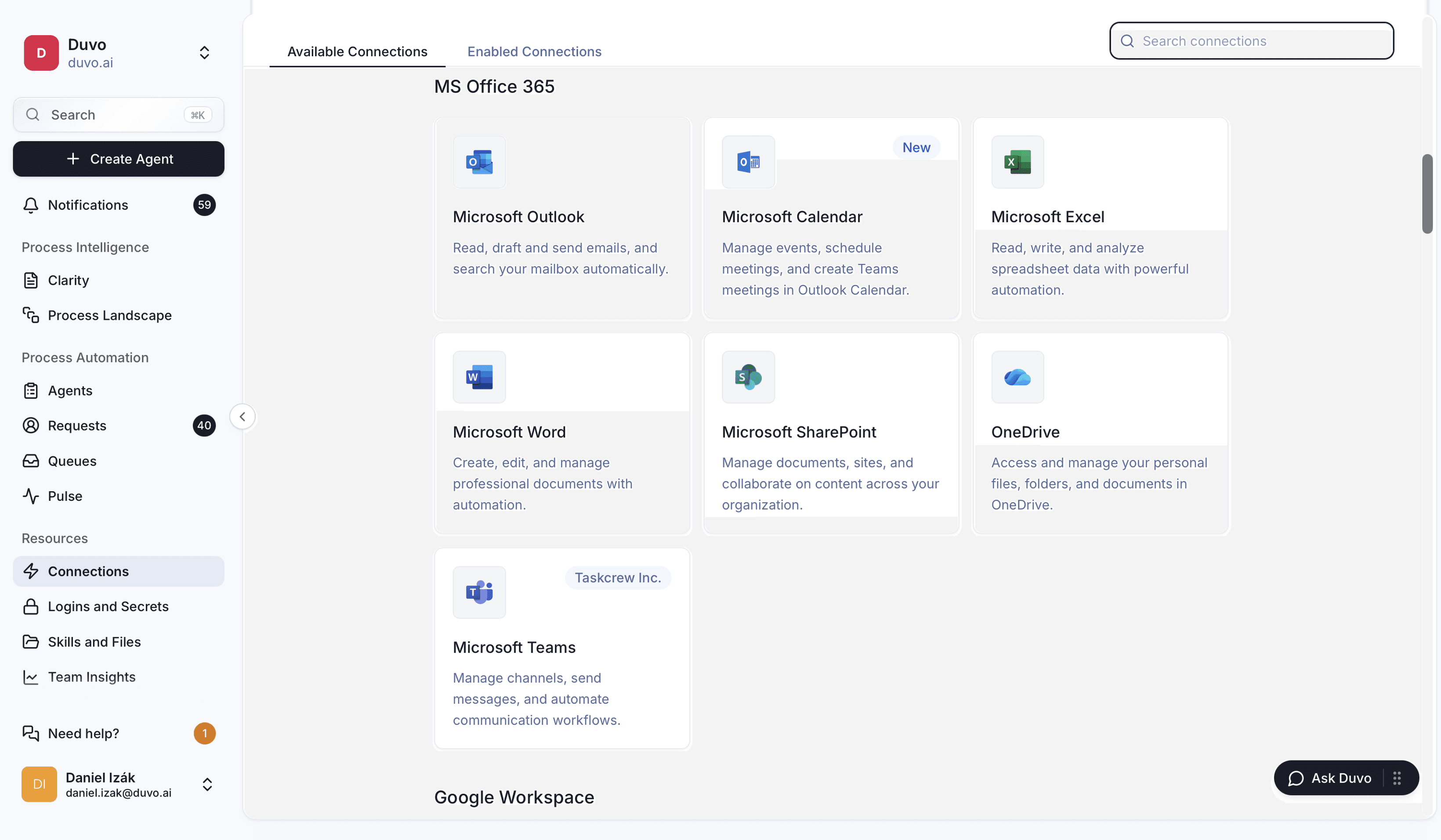Open the Microsoft Teams connection card

(x=562, y=648)
